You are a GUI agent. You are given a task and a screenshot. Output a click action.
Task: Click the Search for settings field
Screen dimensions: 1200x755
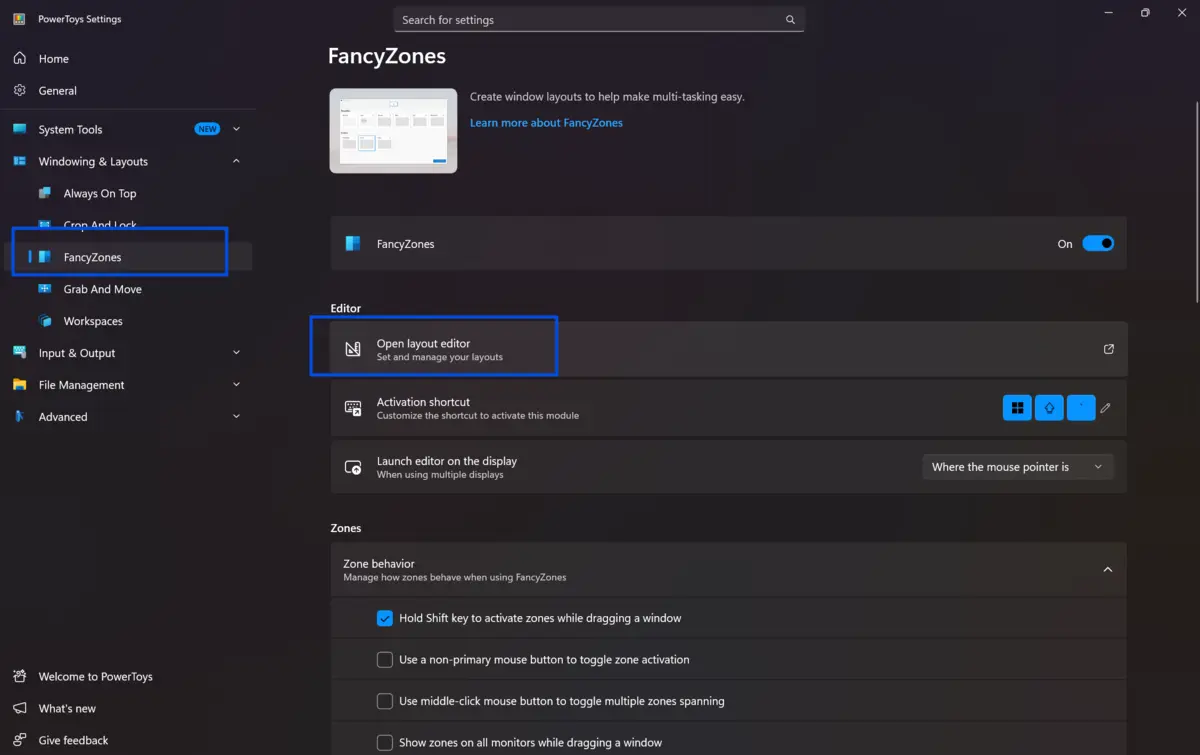(x=599, y=20)
